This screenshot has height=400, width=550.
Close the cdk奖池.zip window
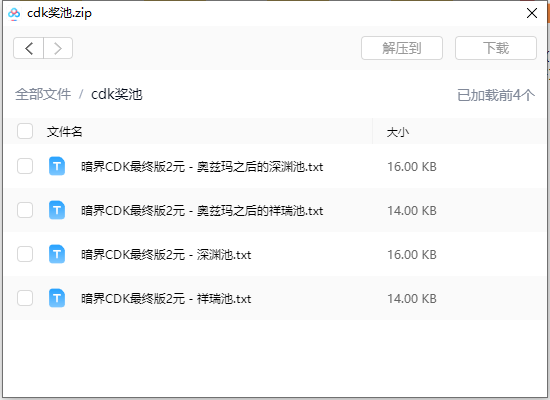[532, 13]
